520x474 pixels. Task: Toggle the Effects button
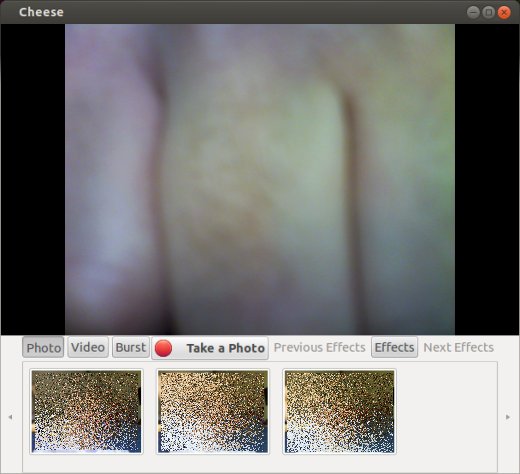tap(394, 347)
